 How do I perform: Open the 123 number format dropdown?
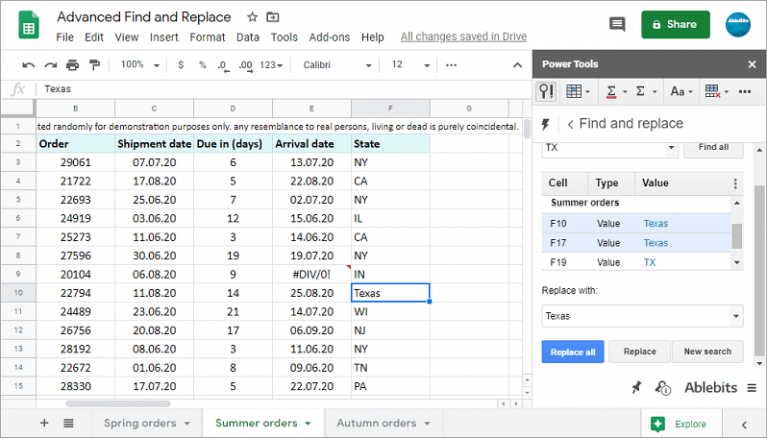271,65
